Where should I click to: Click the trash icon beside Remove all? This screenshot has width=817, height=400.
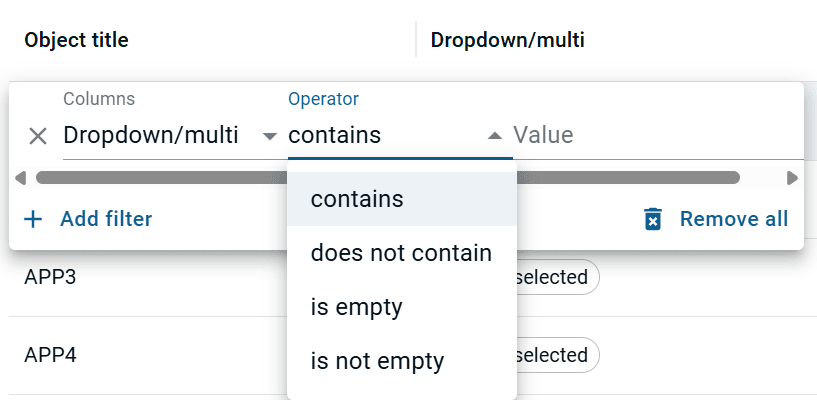click(653, 219)
